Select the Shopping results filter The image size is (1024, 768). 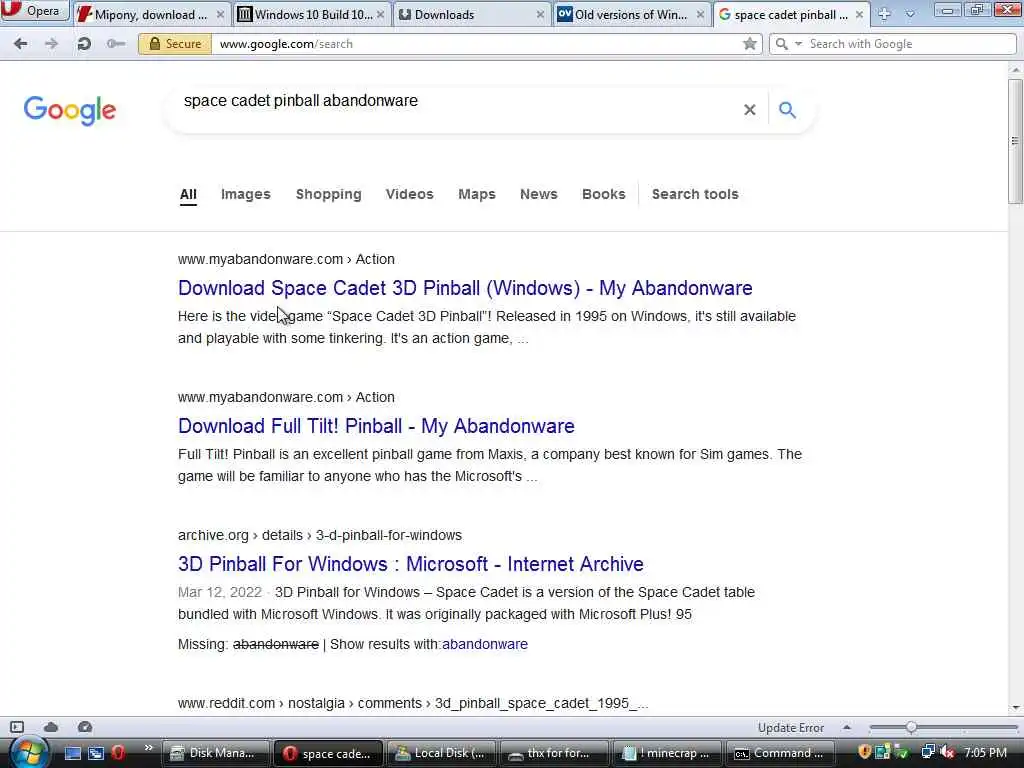pos(328,194)
